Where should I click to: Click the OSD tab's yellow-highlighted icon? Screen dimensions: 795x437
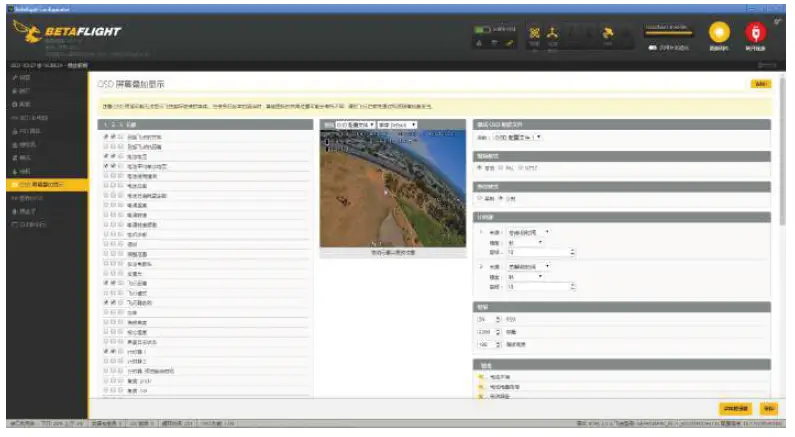15,185
